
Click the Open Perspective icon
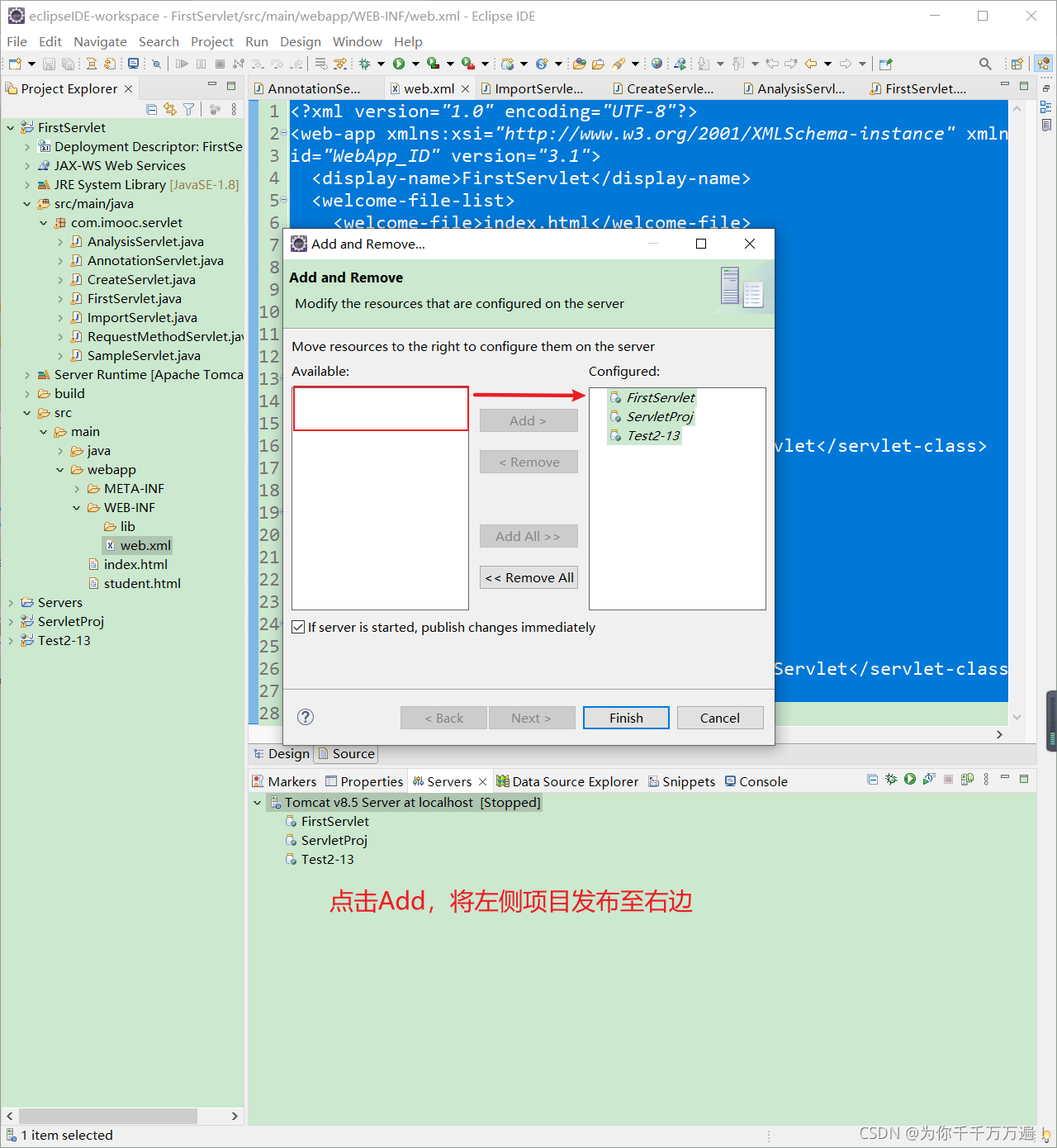point(1017,64)
